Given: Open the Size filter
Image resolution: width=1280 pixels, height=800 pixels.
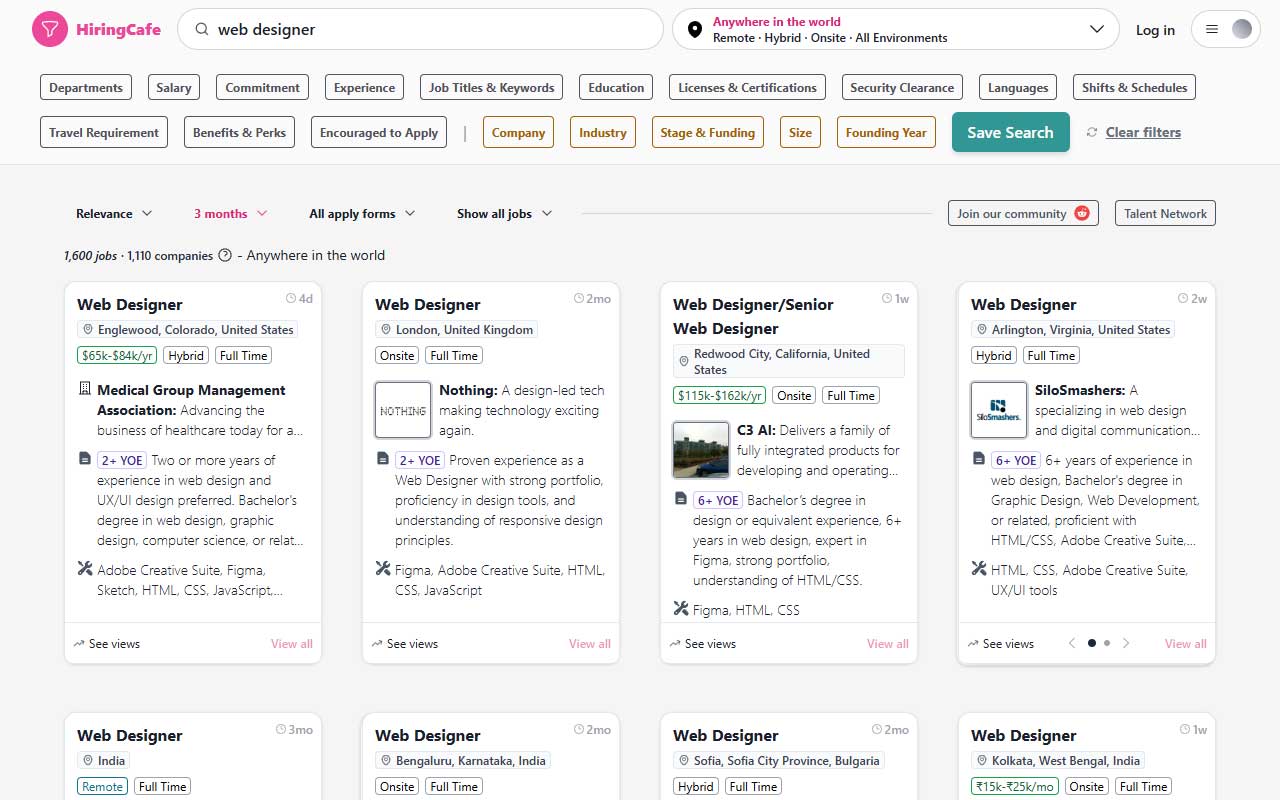Looking at the screenshot, I should pos(800,132).
